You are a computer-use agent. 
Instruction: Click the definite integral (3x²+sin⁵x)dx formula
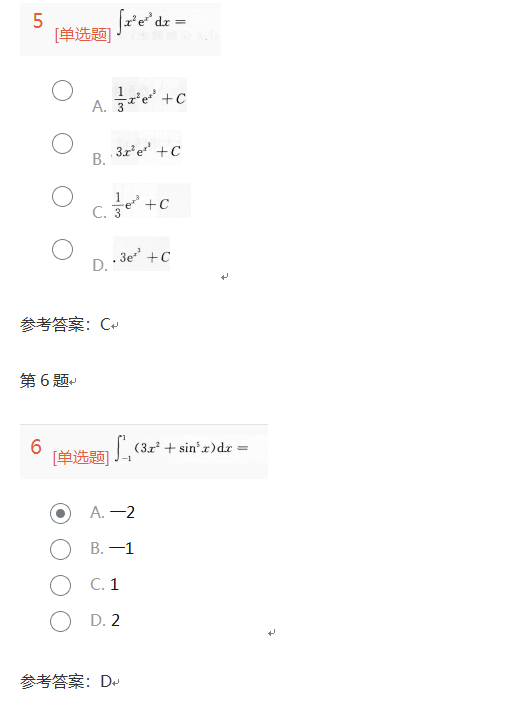[182, 448]
